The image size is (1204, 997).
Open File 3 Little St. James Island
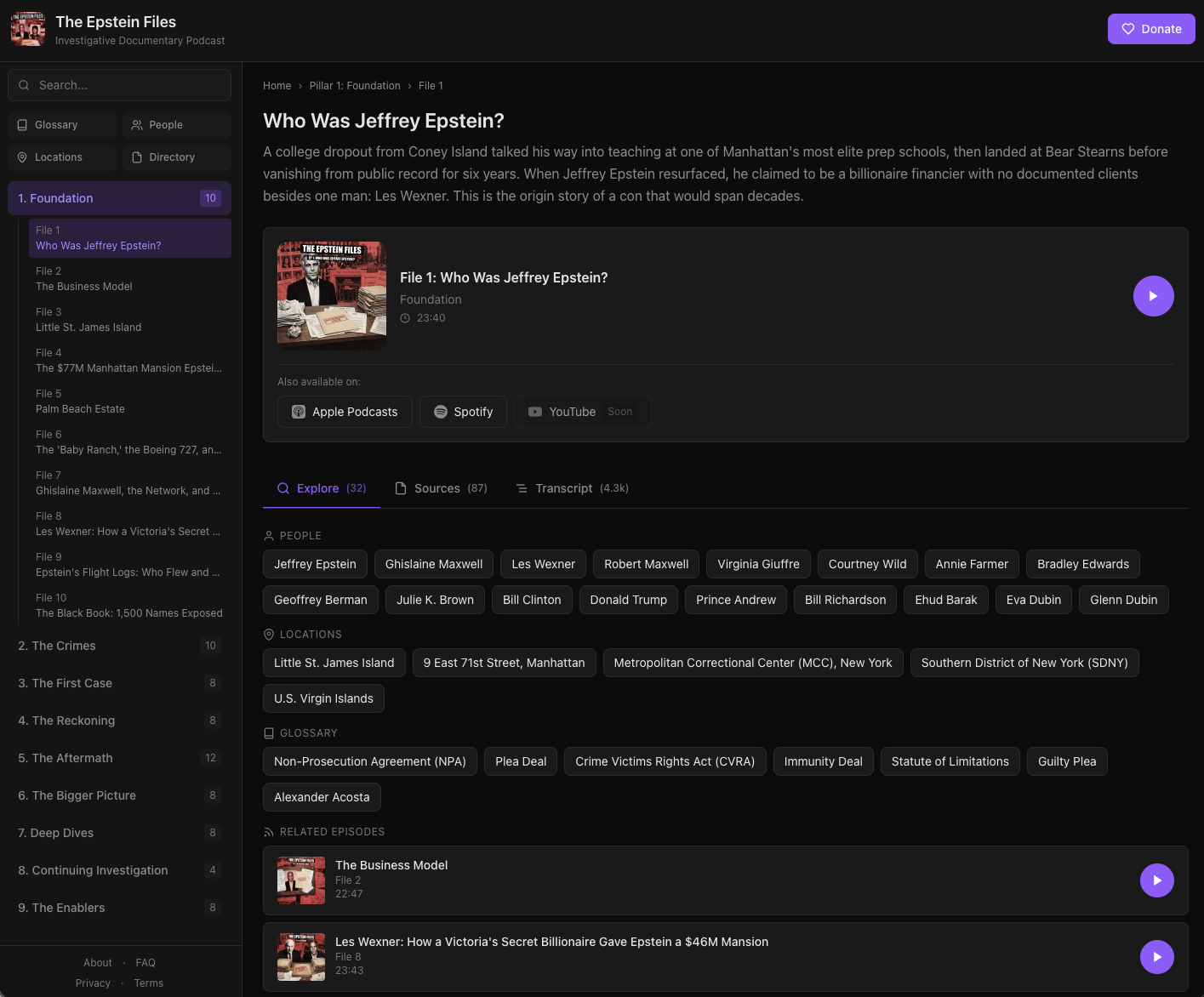(x=130, y=320)
